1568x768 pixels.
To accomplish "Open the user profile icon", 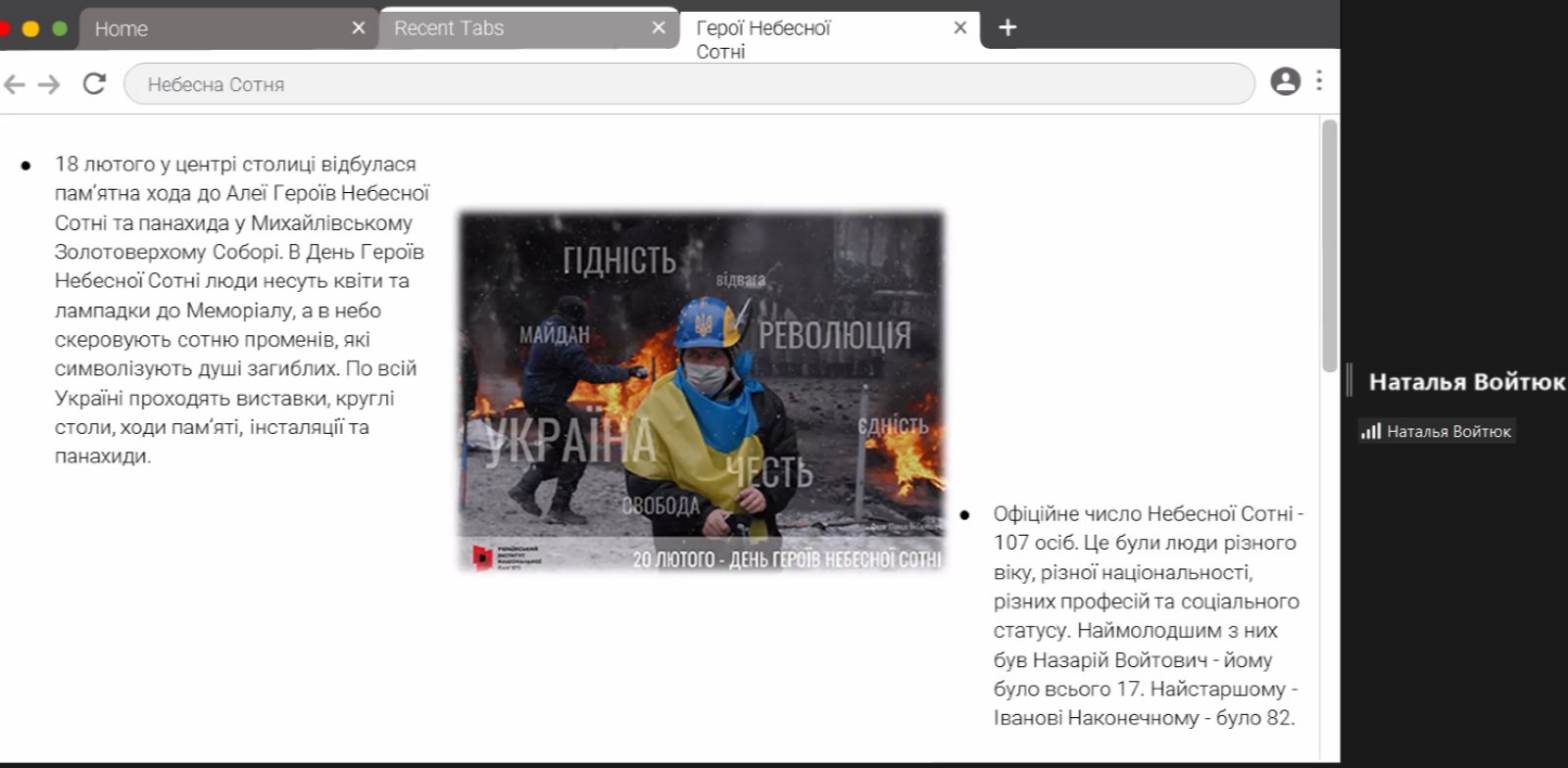I will tap(1285, 81).
